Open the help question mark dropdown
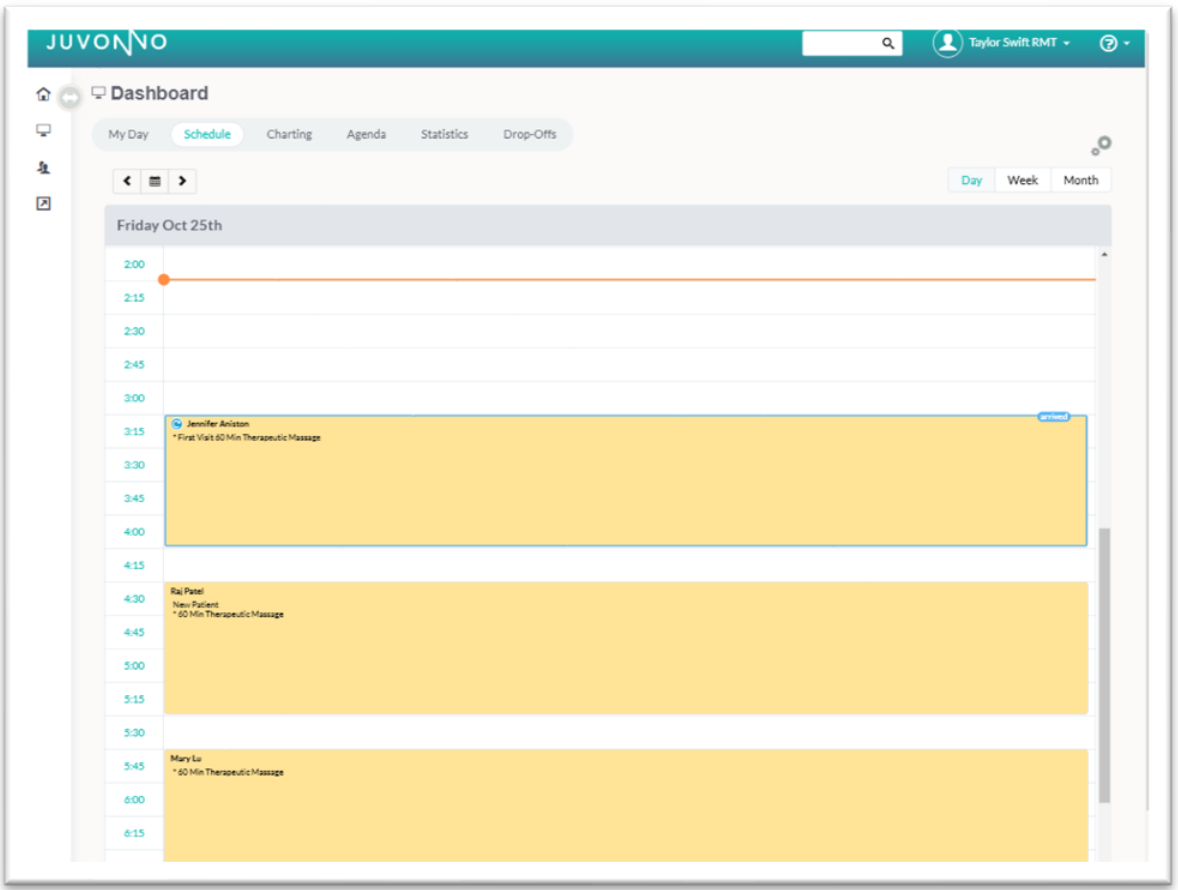Screen dimensions: 1178x890 click(1113, 43)
